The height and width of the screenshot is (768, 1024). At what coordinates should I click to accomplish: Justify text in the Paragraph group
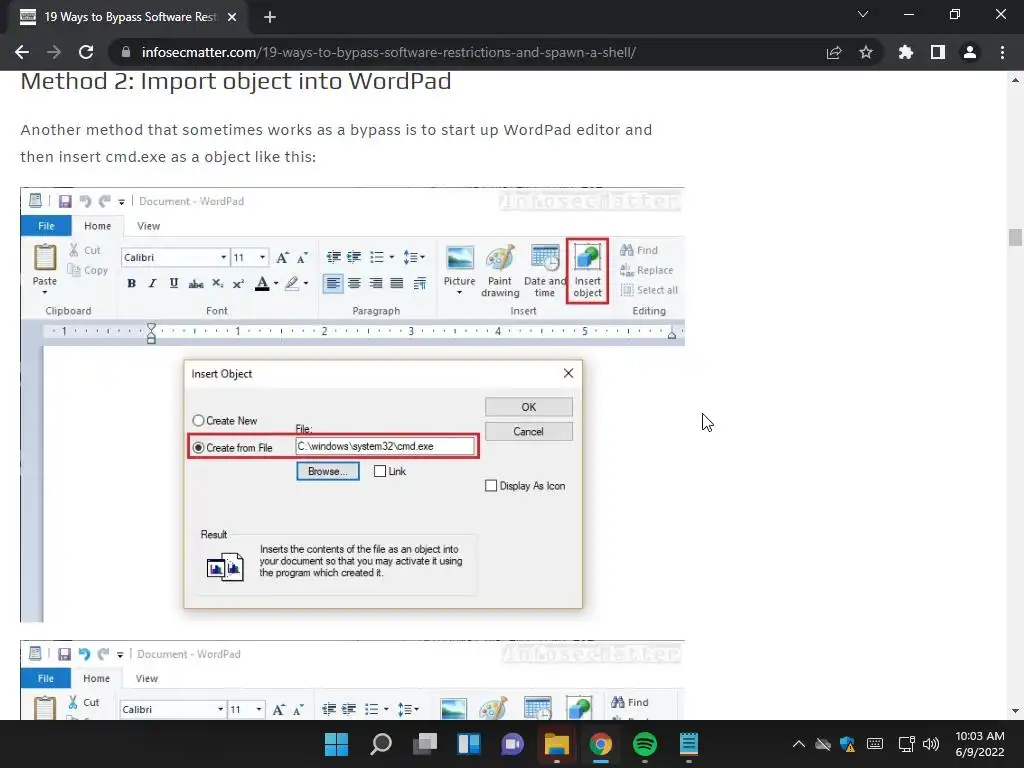tap(396, 283)
